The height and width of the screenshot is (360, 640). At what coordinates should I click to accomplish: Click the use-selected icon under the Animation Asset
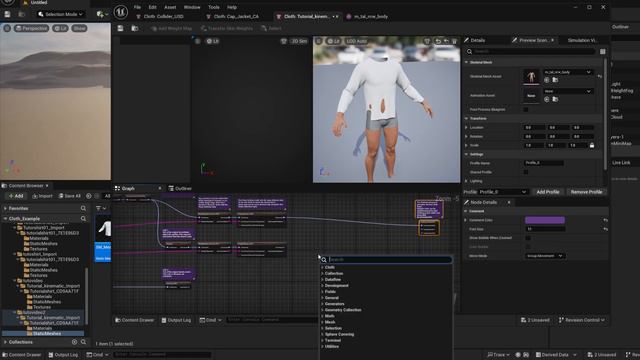pyautogui.click(x=547, y=99)
